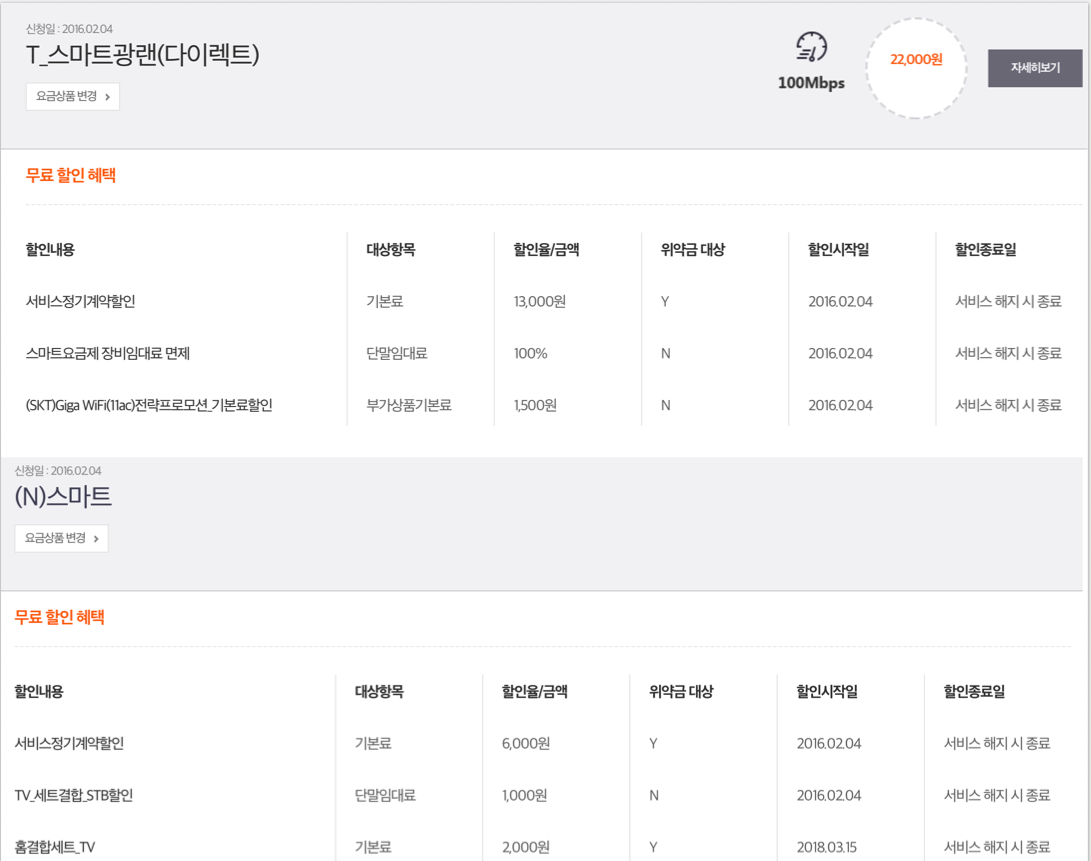Click the 6,000원 discount amount
This screenshot has height=861, width=1091.
click(x=526, y=743)
